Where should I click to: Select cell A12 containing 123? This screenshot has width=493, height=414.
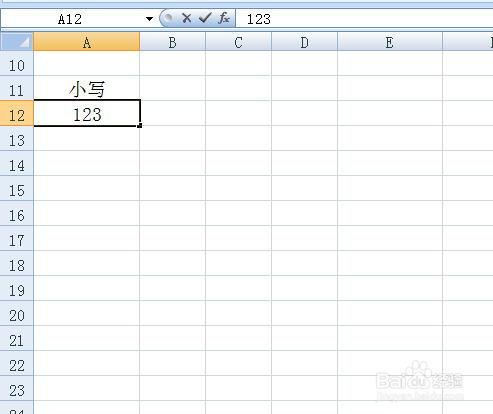[87, 113]
